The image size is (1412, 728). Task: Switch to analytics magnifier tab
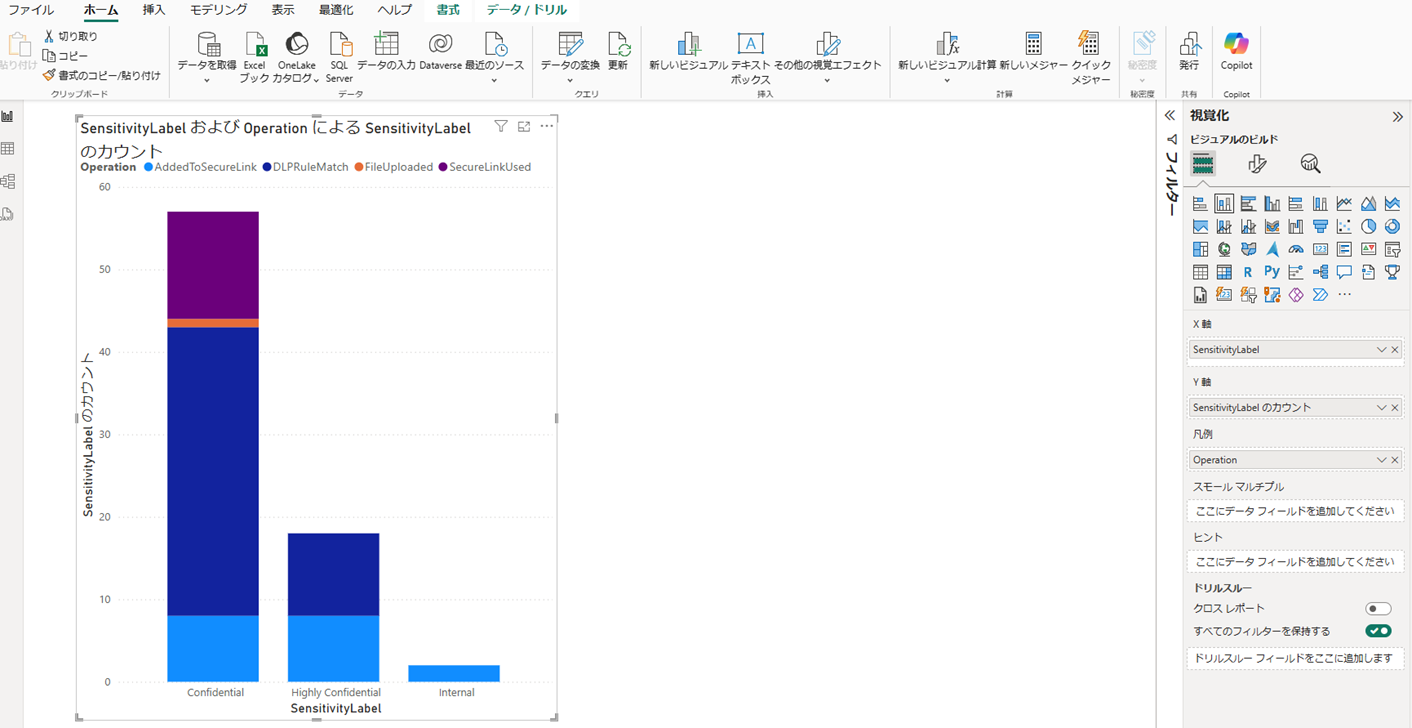click(x=1310, y=164)
